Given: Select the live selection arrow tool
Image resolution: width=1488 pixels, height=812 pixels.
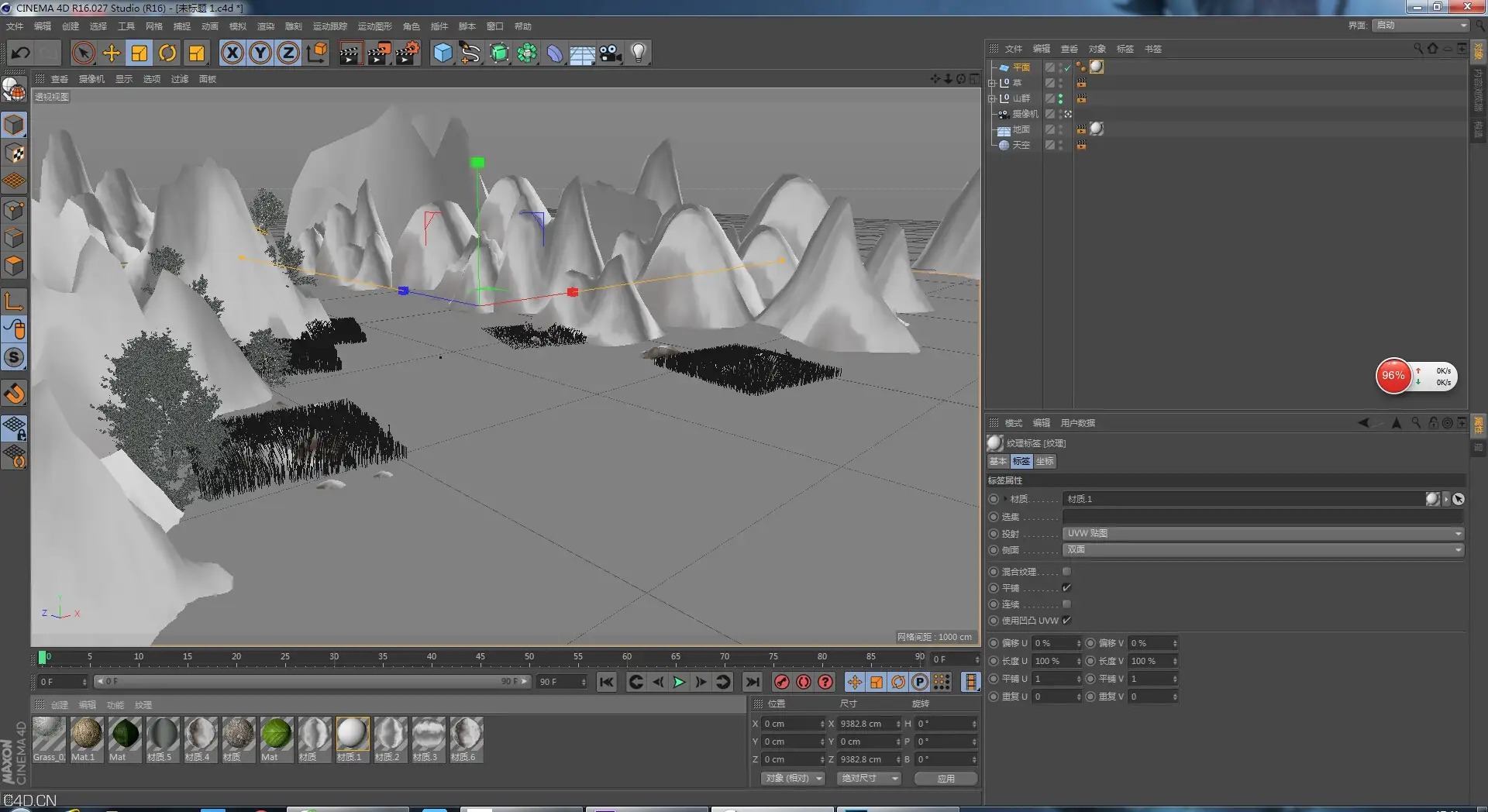Looking at the screenshot, I should [x=83, y=53].
